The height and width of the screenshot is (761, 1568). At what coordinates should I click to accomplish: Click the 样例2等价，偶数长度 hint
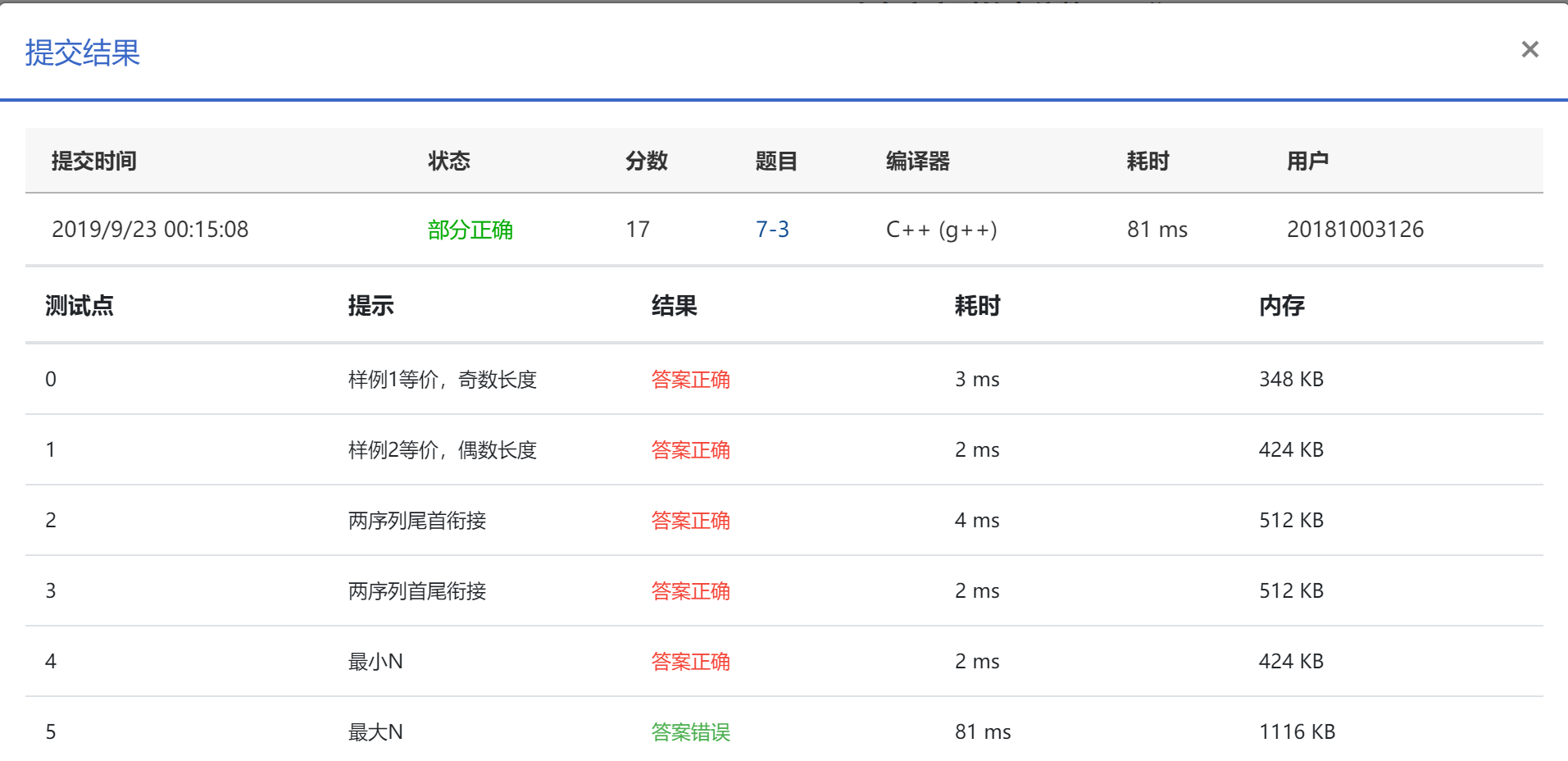pos(442,450)
